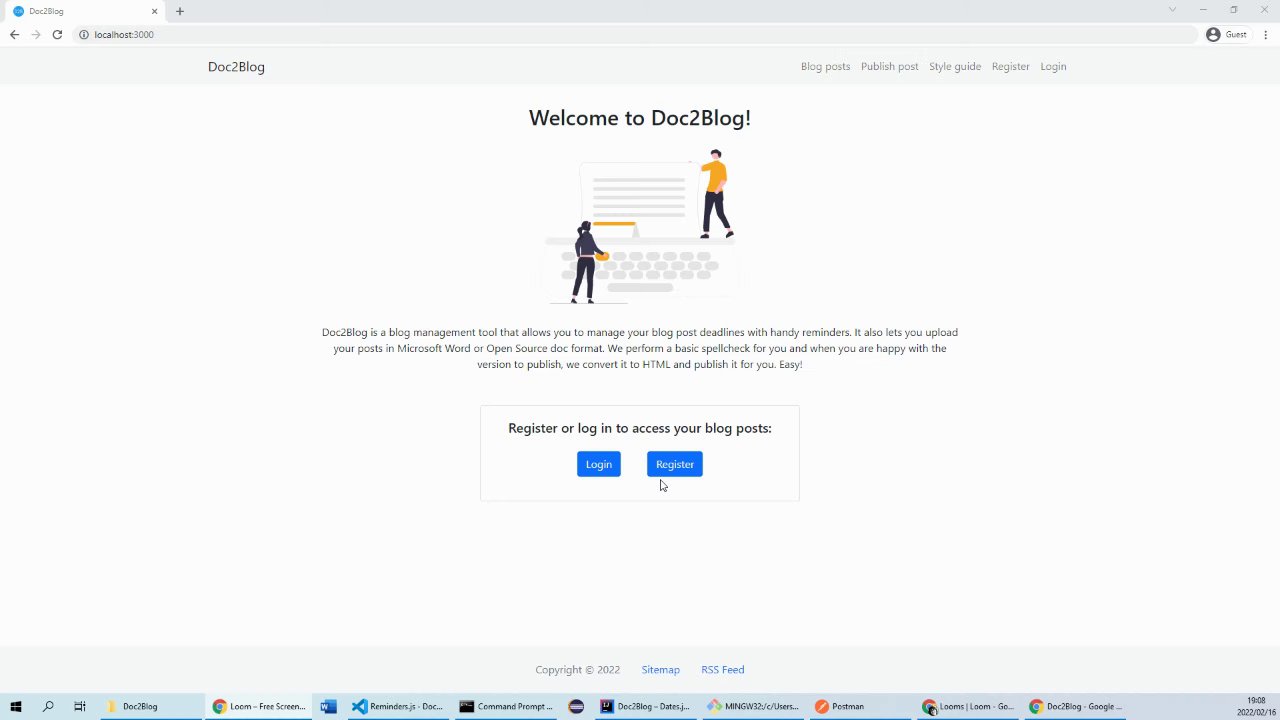Open a new browser tab
1280x720 pixels.
tap(180, 11)
